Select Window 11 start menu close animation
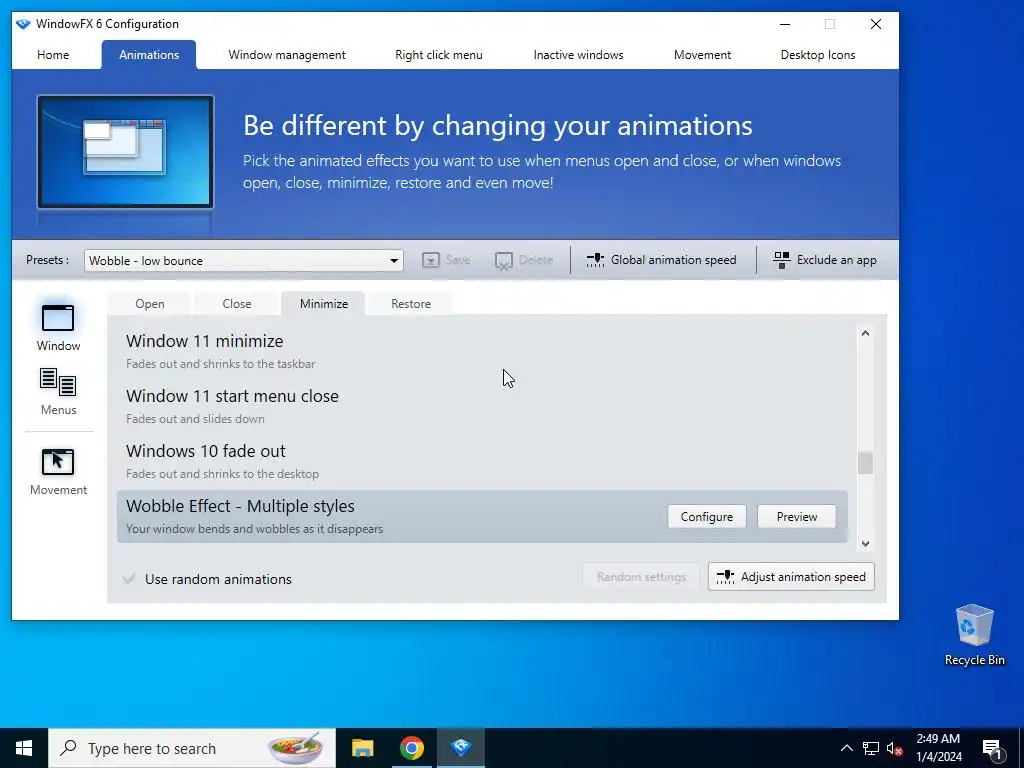 (x=482, y=406)
